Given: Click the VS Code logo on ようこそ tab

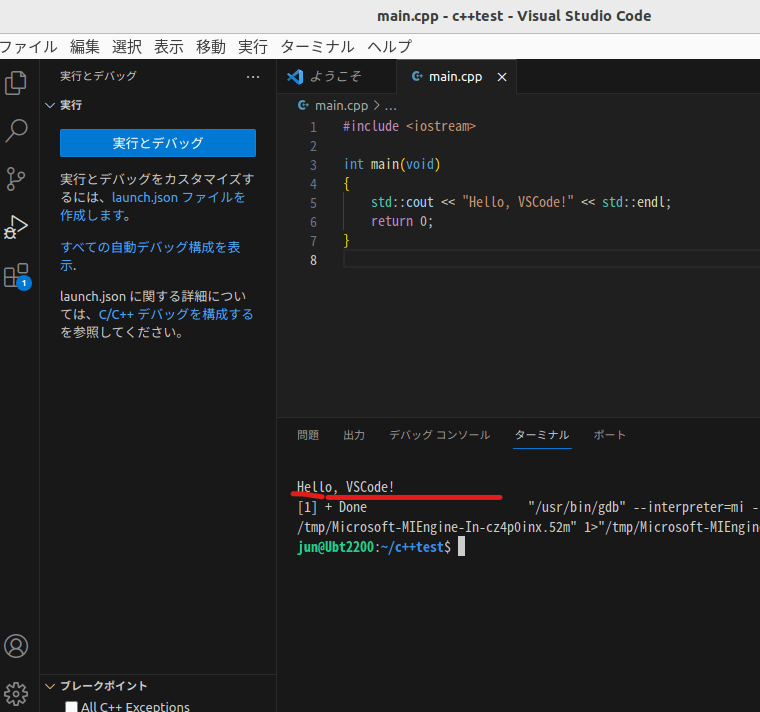Looking at the screenshot, I should pos(295,77).
